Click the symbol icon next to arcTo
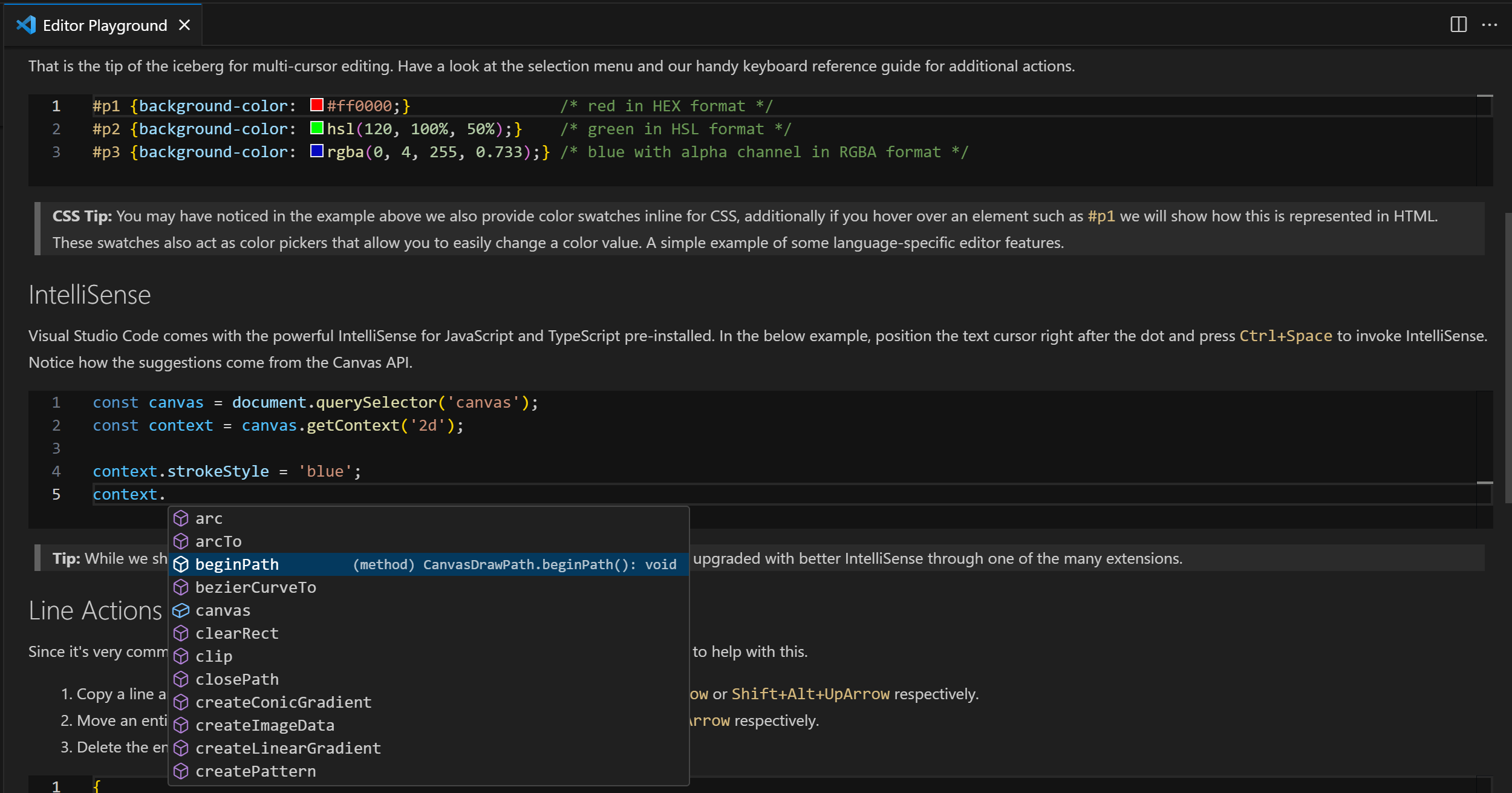Viewport: 1512px width, 793px height. 181,541
